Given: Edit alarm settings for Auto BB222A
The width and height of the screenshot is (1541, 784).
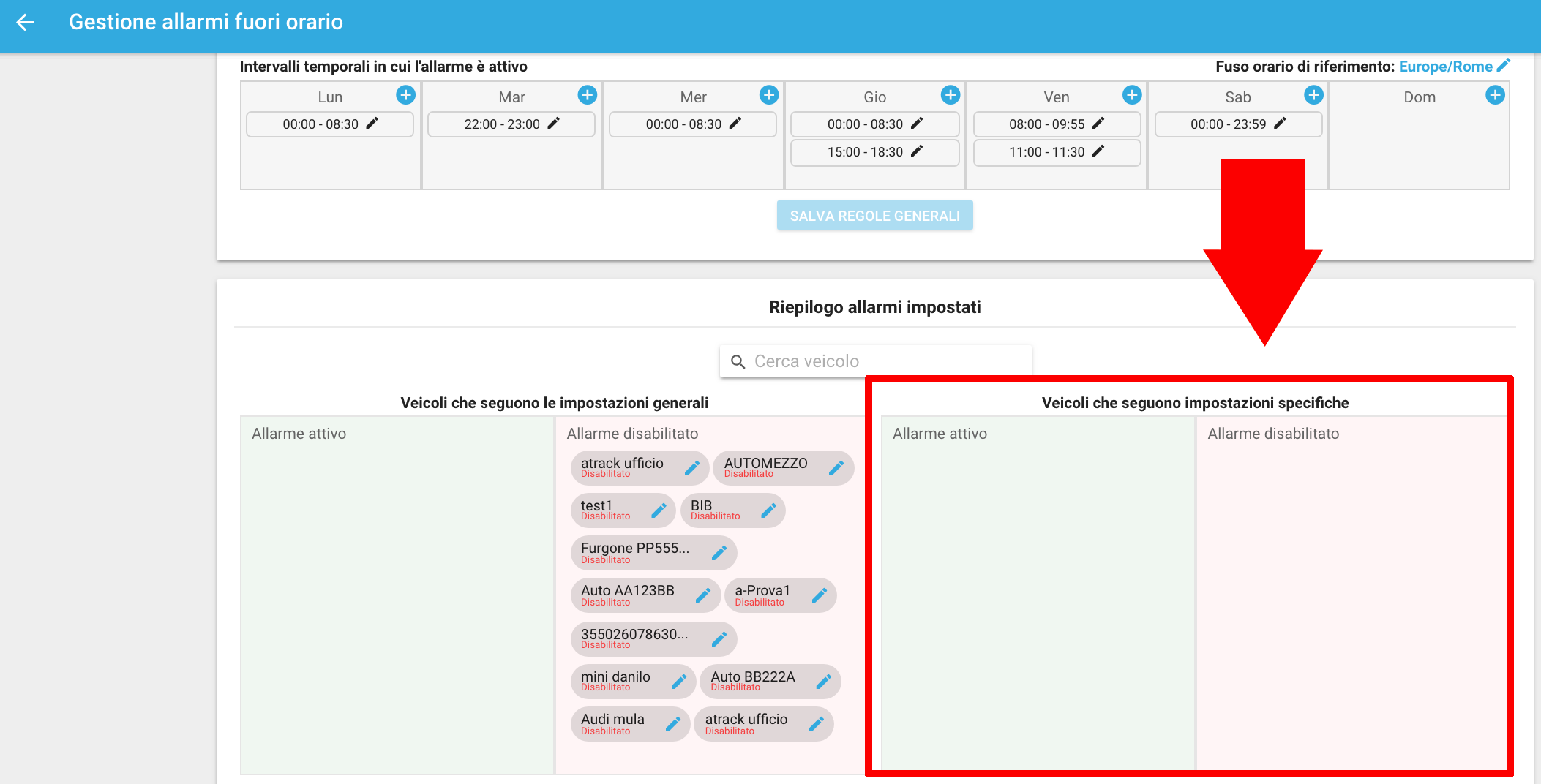Looking at the screenshot, I should (x=823, y=682).
